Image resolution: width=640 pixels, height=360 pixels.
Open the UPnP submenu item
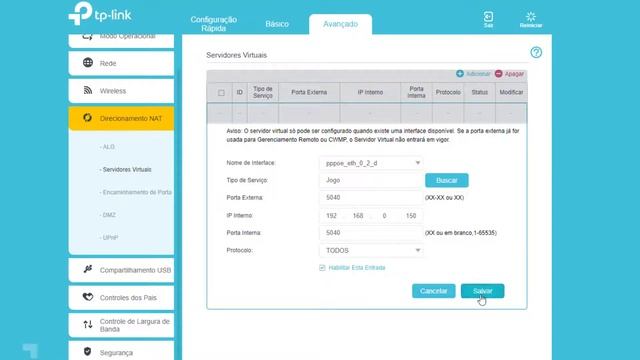coord(109,238)
